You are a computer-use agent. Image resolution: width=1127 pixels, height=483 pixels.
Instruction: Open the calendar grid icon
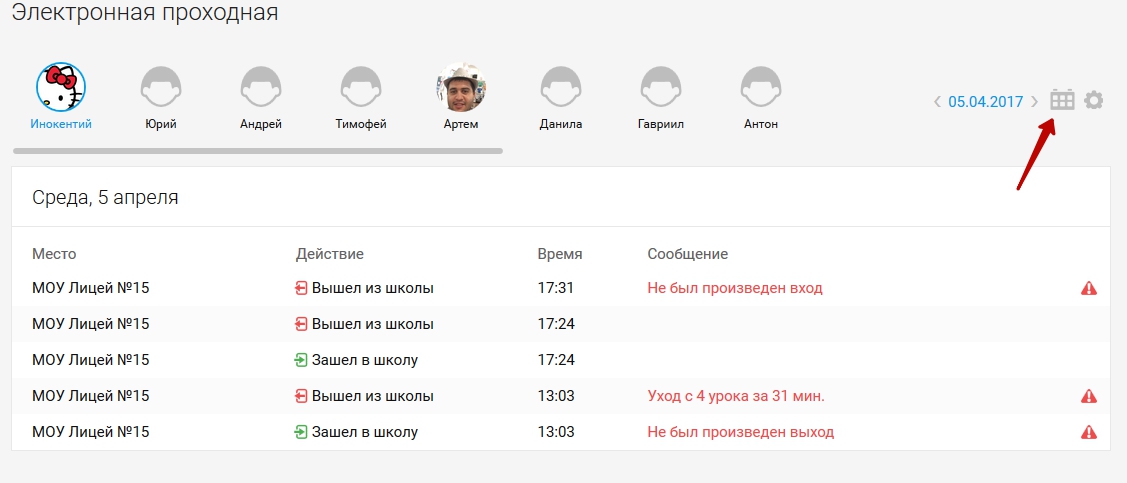pos(1062,100)
